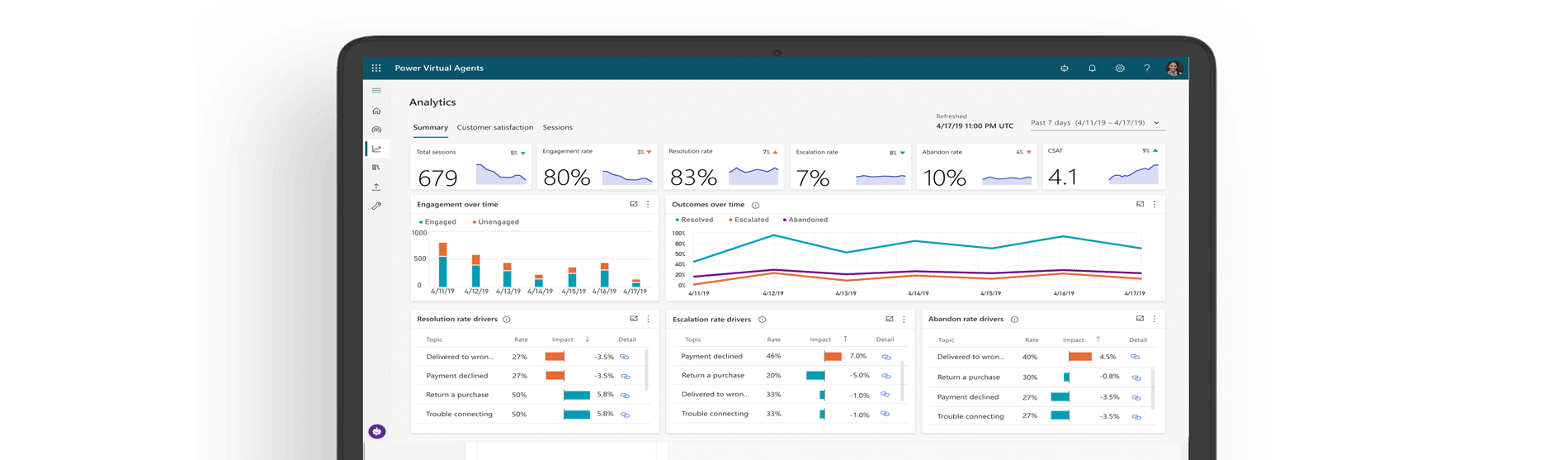The height and width of the screenshot is (460, 1568).
Task: Click Power Virtual Agents title
Action: pos(439,69)
